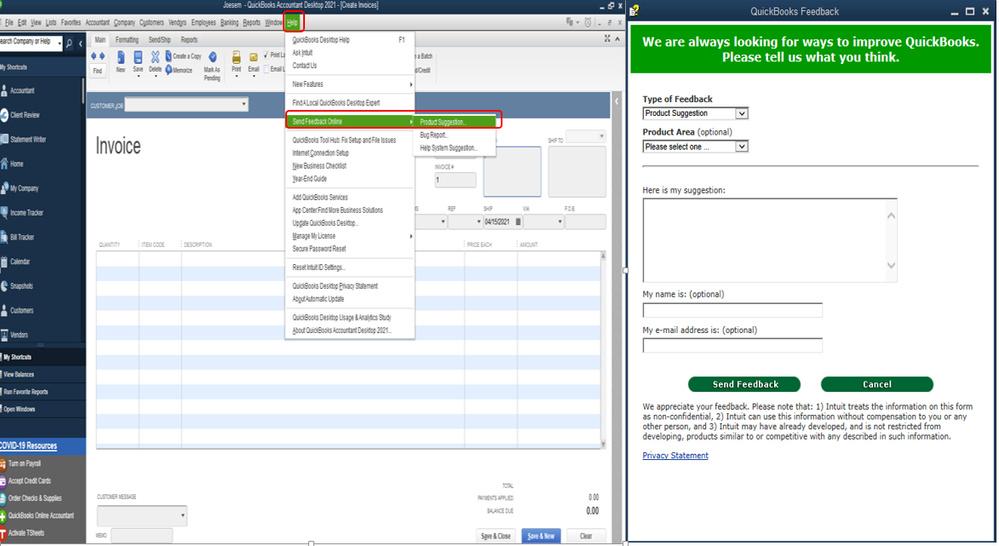Click the Save & New button
This screenshot has height=546, width=999.
[541, 536]
